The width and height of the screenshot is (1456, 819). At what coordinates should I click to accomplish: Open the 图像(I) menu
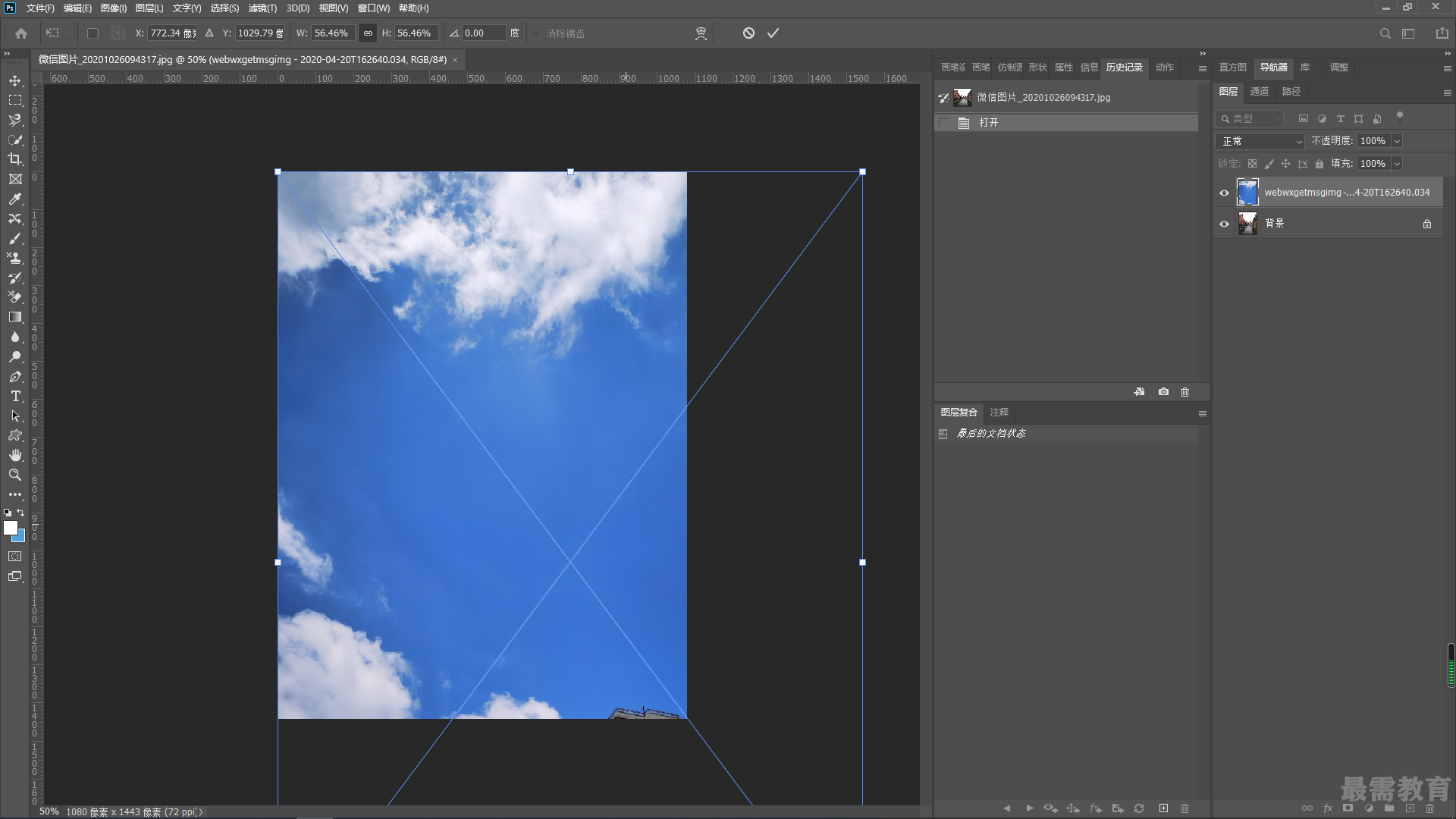point(114,8)
